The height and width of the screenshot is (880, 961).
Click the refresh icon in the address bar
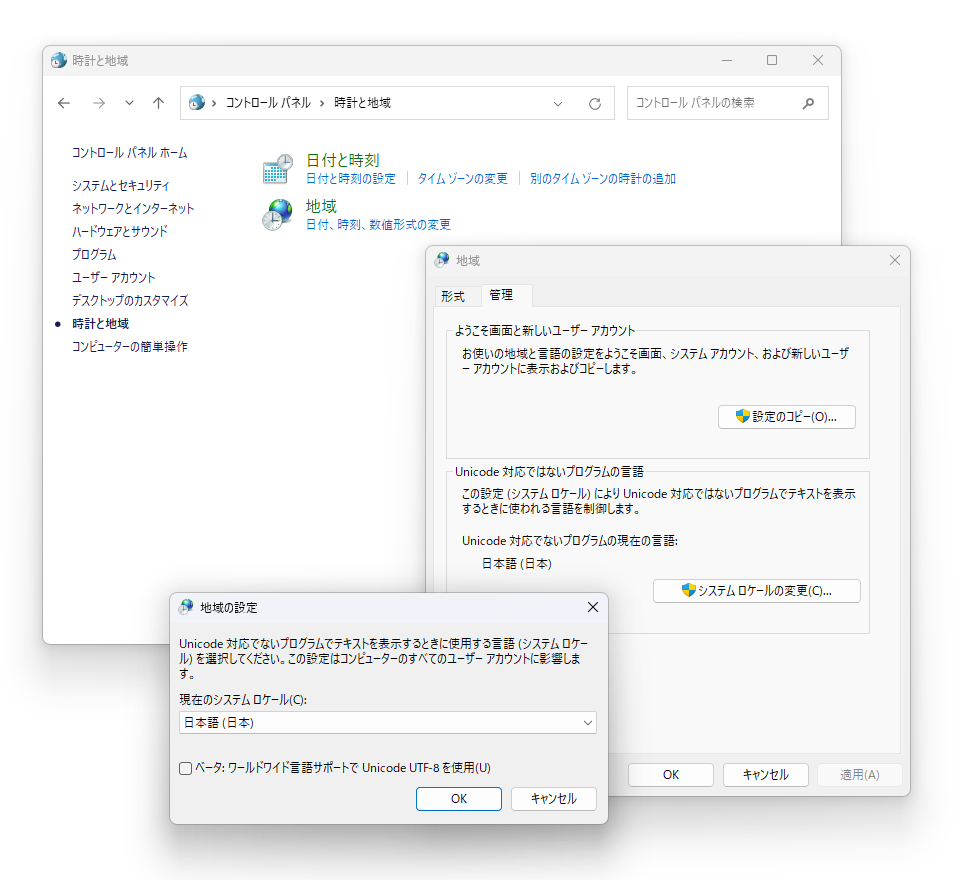pyautogui.click(x=594, y=103)
